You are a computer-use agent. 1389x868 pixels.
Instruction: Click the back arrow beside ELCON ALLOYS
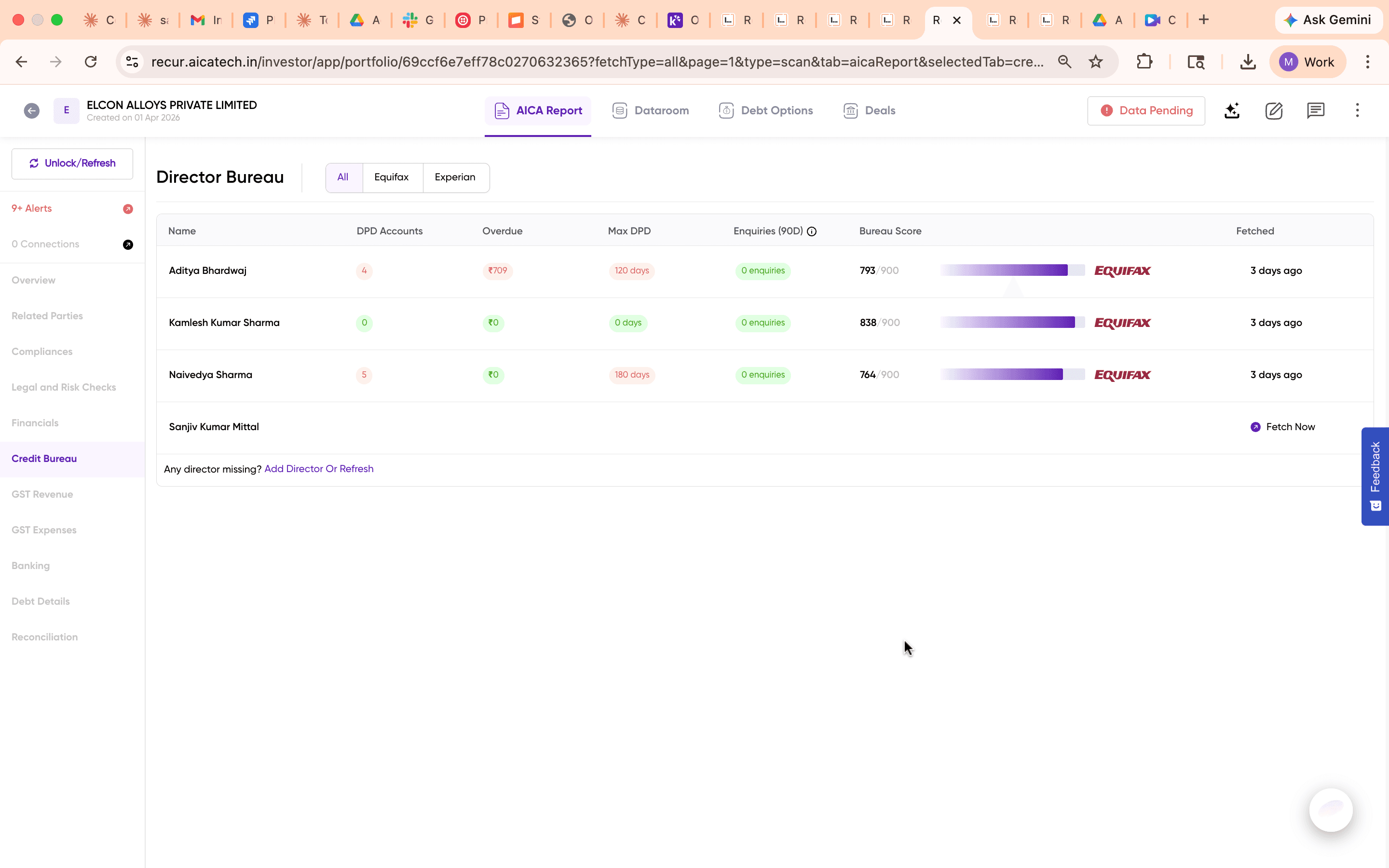(x=31, y=110)
